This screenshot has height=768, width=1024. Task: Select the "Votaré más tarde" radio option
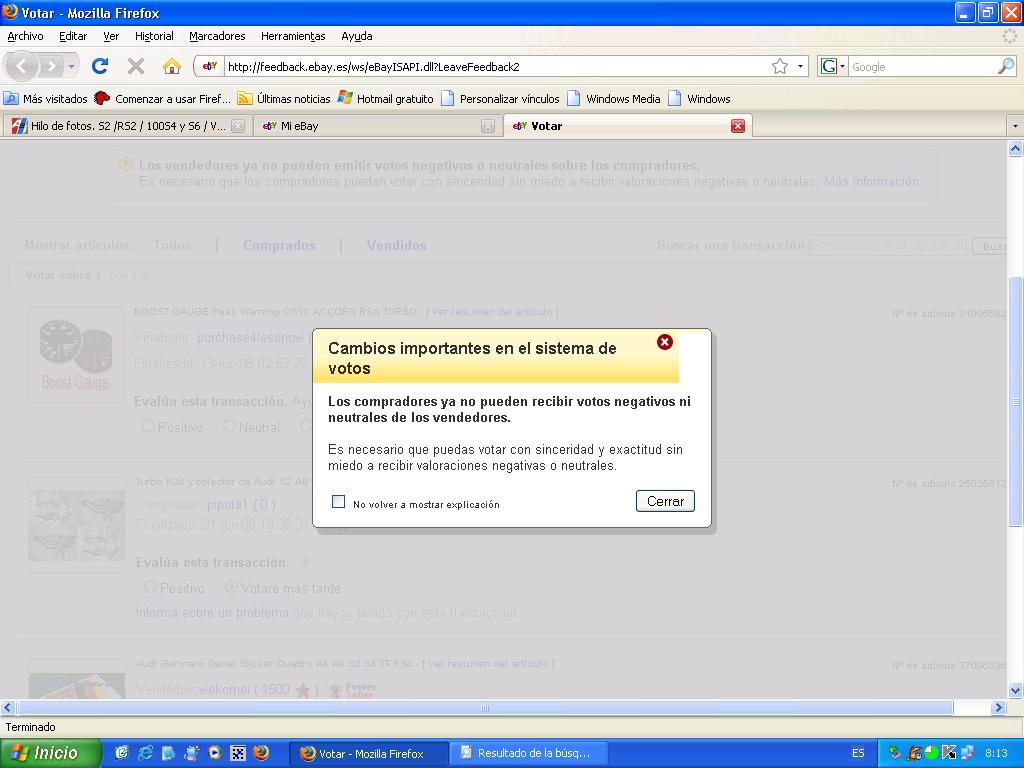[232, 587]
